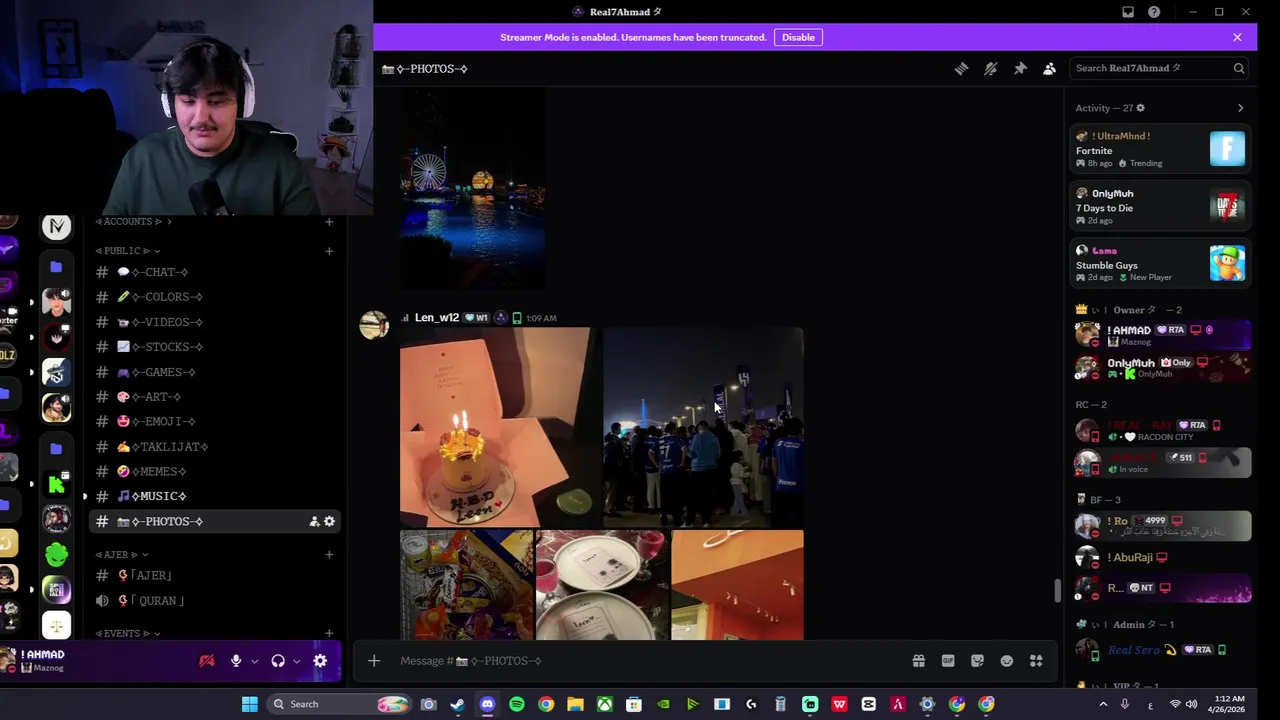Screen dimensions: 1280x720
Task: Open microphone input options arrow
Action: [254, 661]
